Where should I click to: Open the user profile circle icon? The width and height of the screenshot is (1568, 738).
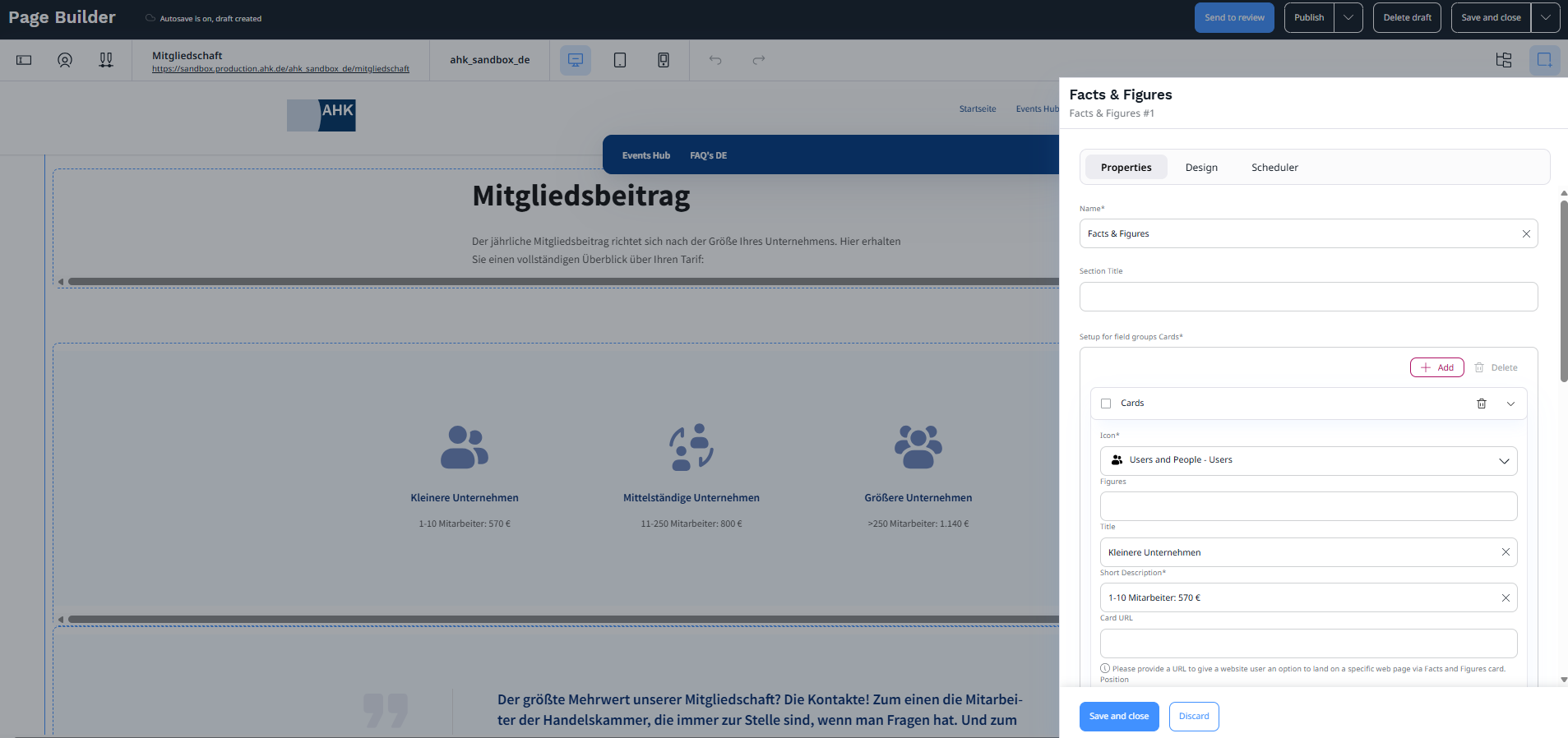click(65, 60)
